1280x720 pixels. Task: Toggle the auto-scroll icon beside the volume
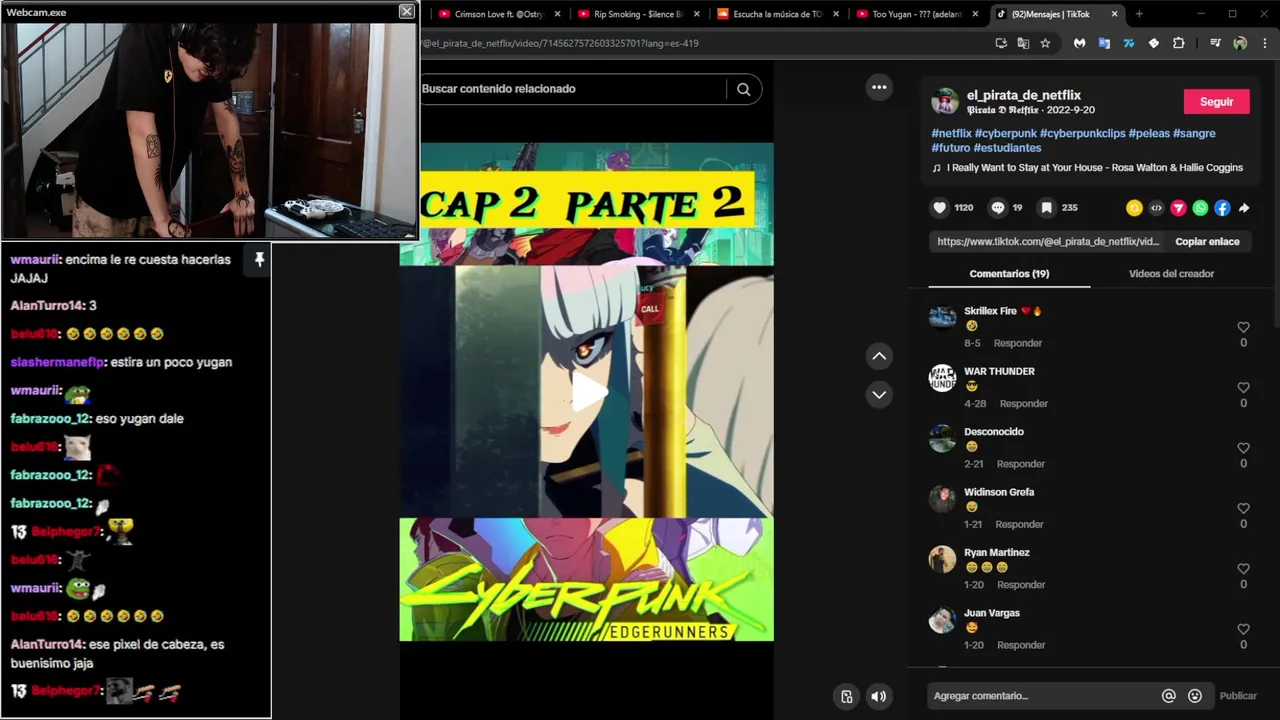(847, 697)
